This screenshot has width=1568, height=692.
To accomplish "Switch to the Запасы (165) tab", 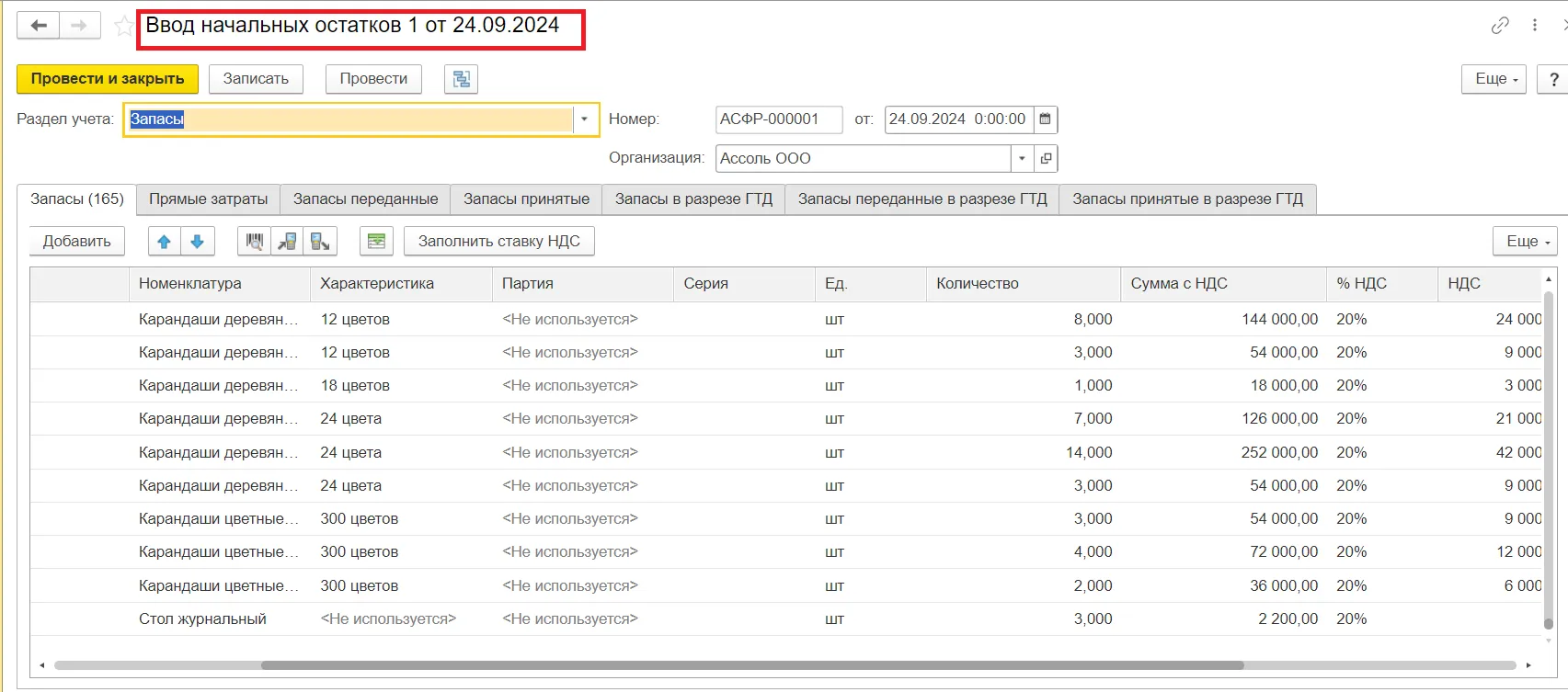I will point(77,199).
